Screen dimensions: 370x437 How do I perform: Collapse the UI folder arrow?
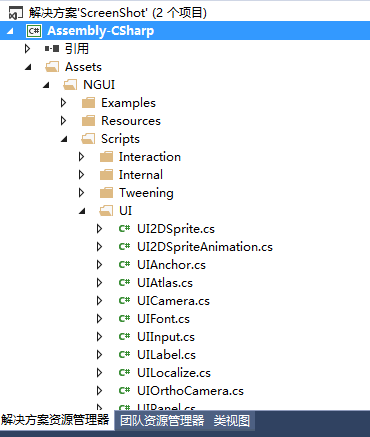(82, 212)
